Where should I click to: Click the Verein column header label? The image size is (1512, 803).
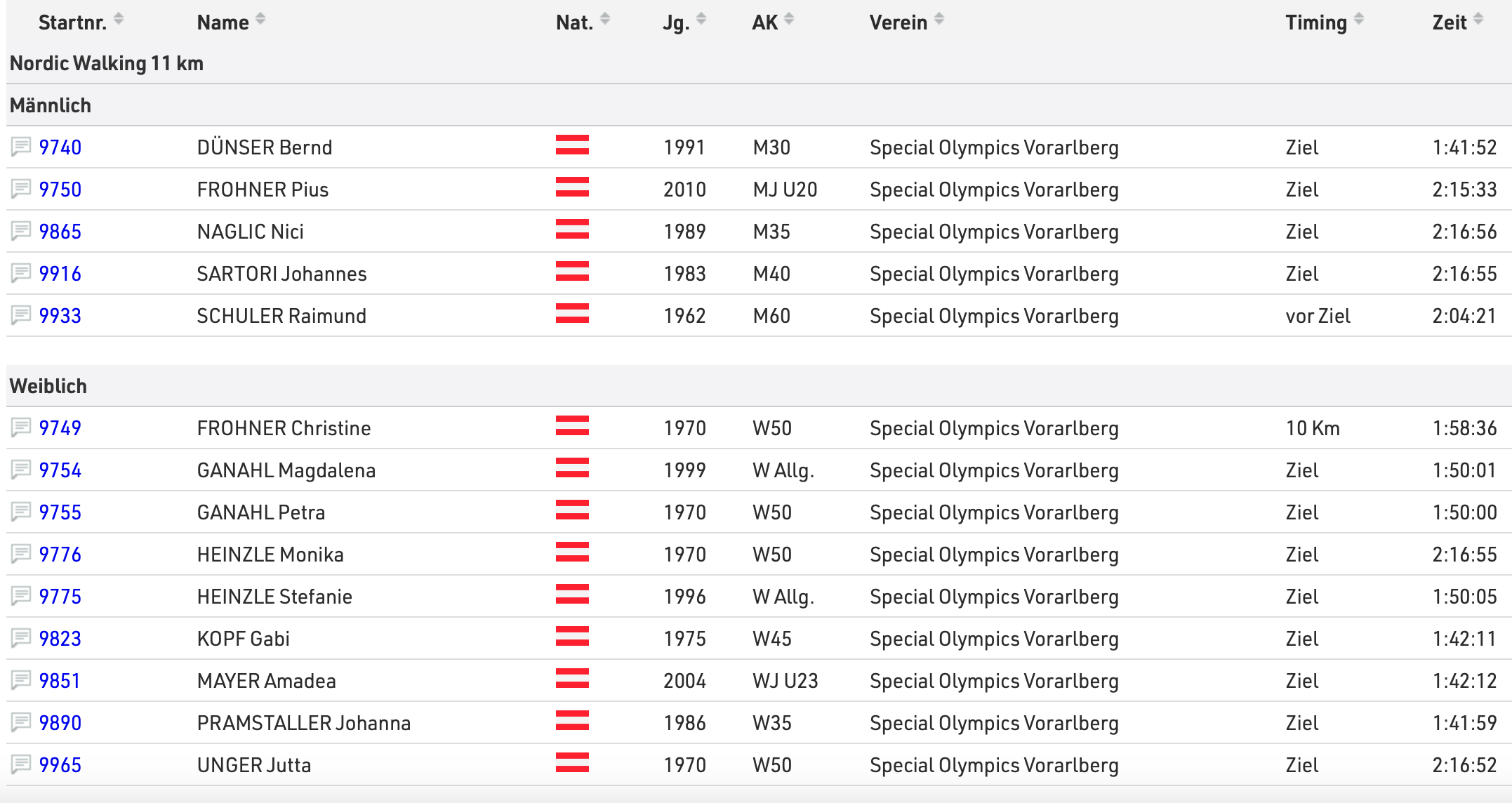click(x=898, y=22)
